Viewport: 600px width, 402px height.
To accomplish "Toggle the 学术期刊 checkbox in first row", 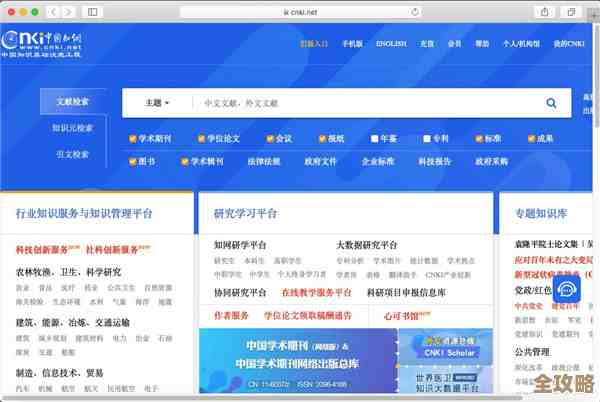I will click(x=133, y=139).
